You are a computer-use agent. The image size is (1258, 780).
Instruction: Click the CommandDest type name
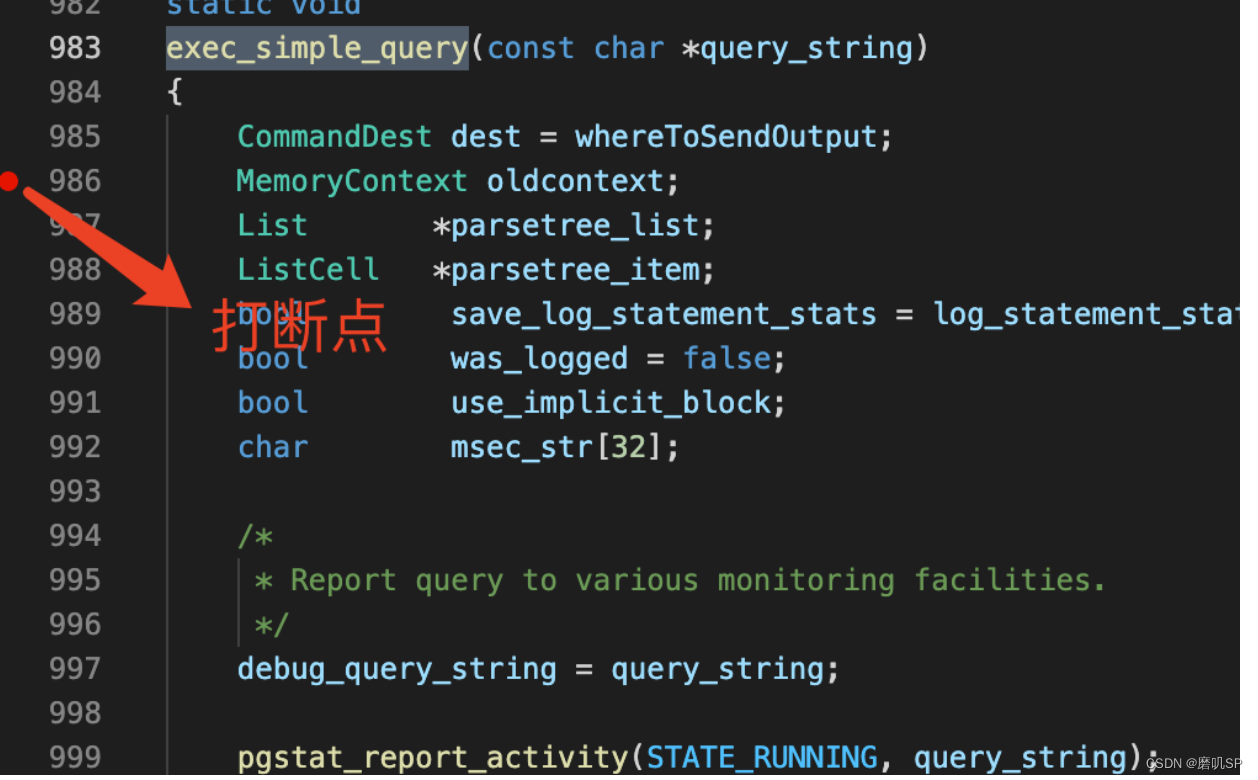[335, 136]
